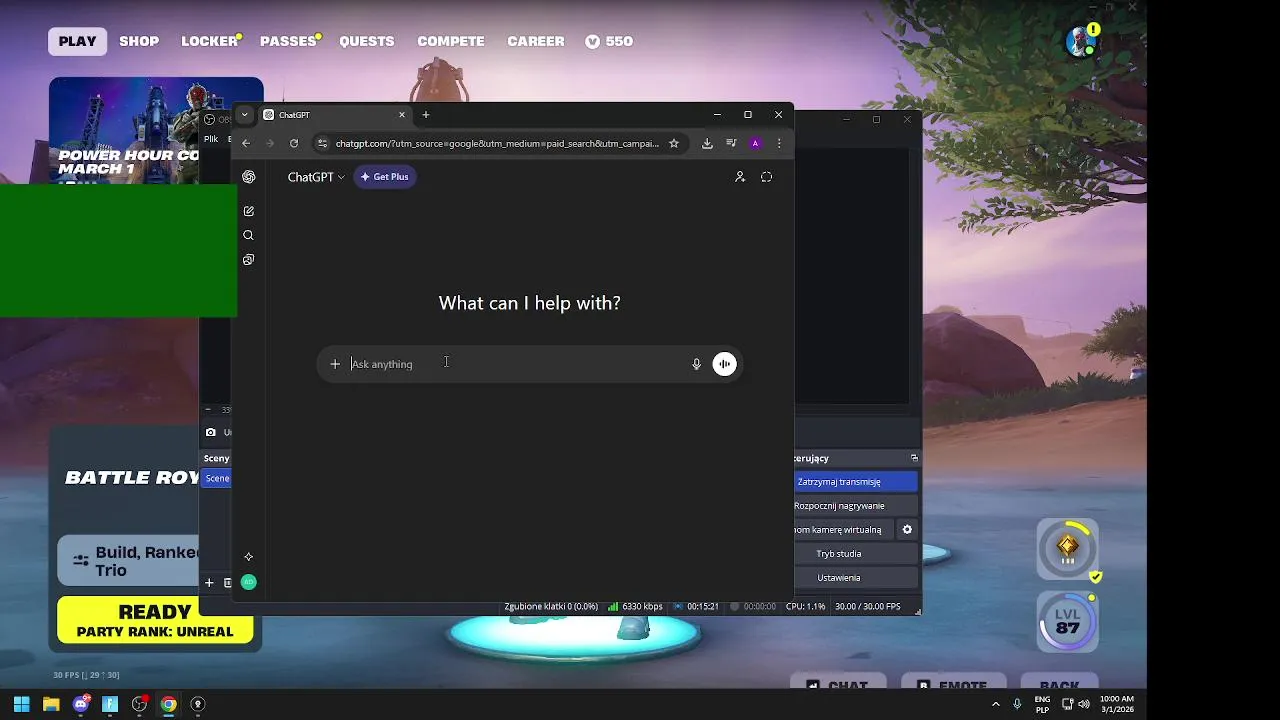1280x720 pixels.
Task: Change the Build, Ranked Trio mode selector
Action: 130,561
